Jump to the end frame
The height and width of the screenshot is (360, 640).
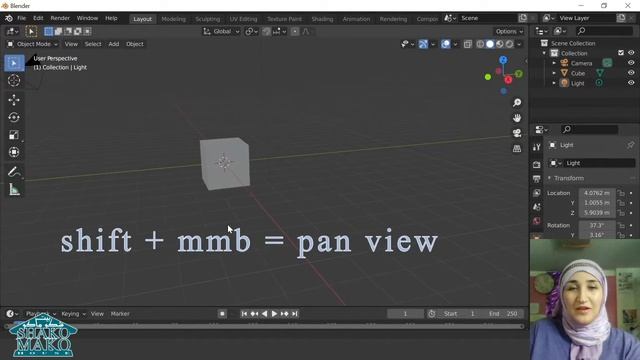point(295,313)
